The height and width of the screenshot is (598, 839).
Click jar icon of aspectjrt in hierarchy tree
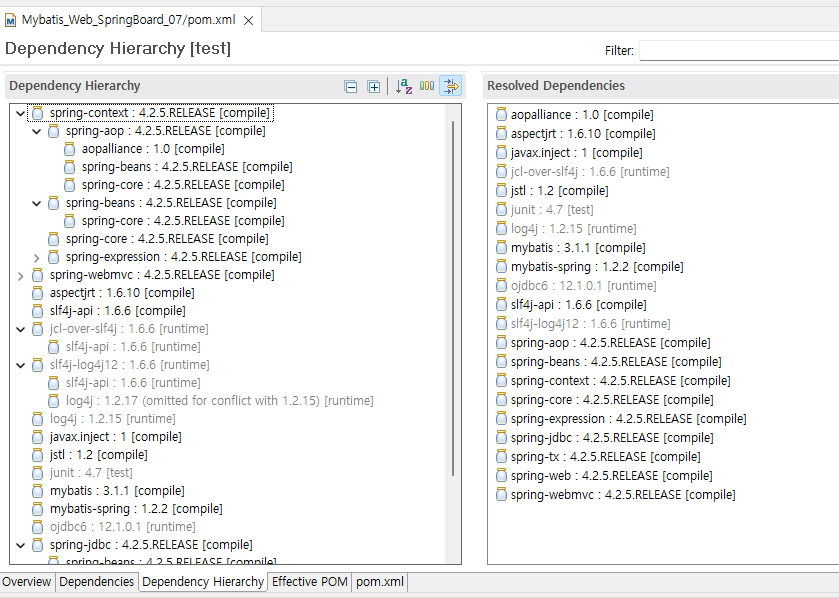[37, 293]
